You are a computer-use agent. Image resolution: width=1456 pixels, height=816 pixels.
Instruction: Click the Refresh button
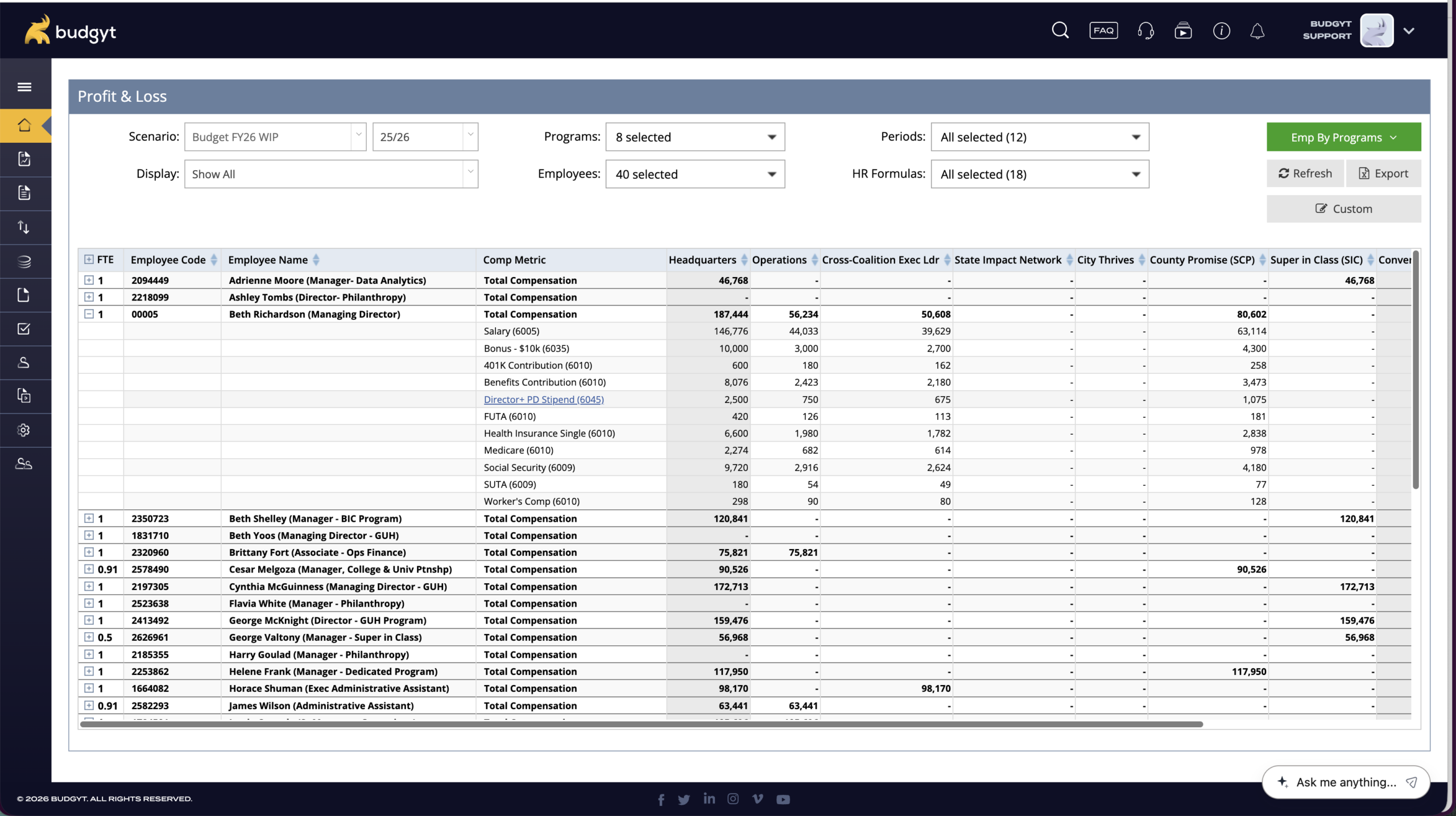tap(1305, 174)
